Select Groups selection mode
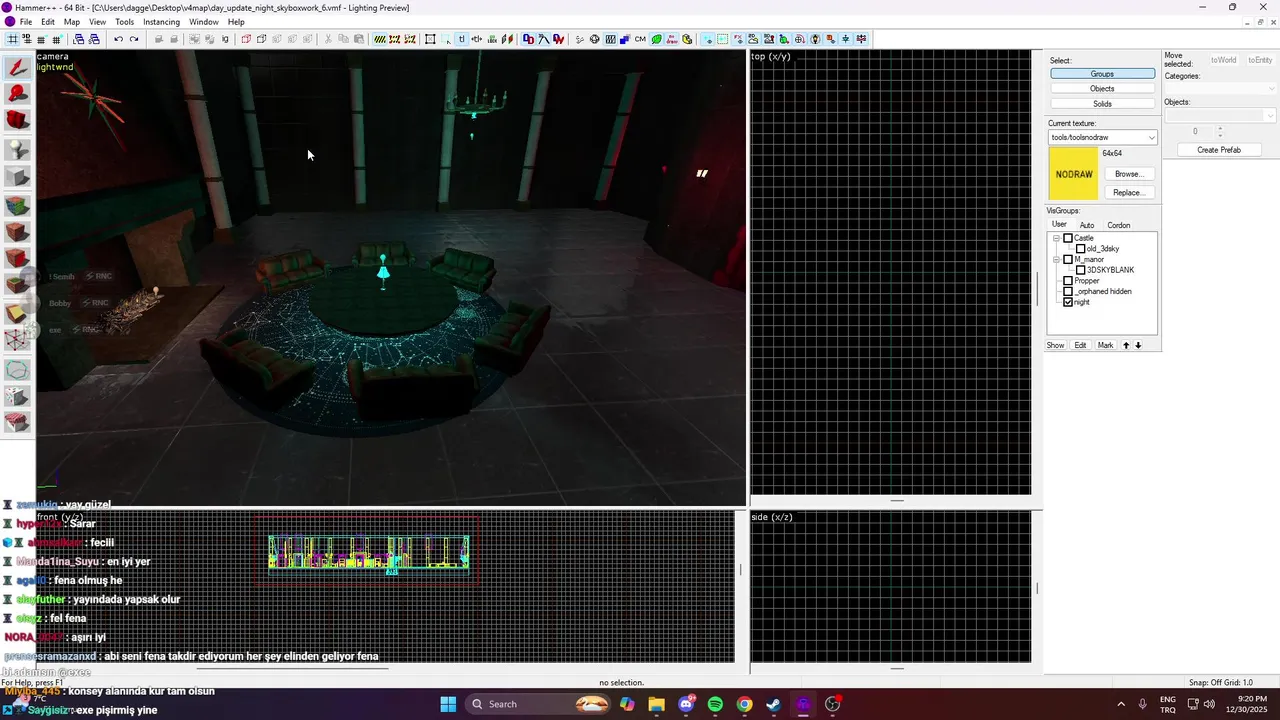This screenshot has width=1280, height=720. click(1102, 74)
